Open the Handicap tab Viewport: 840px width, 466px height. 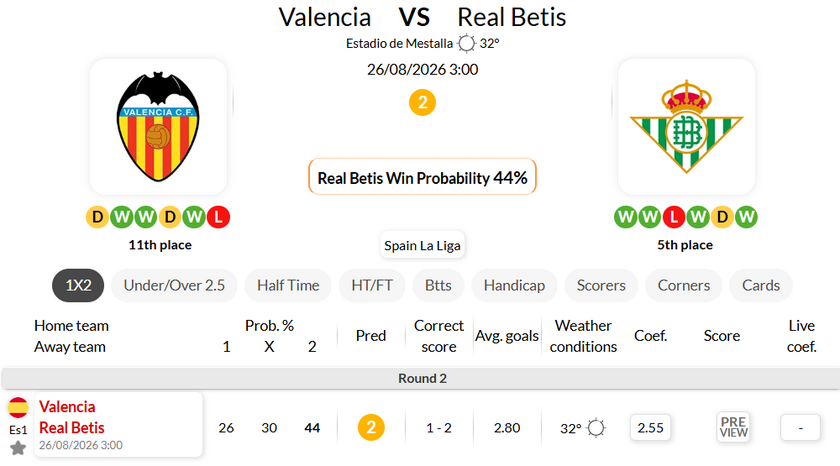point(514,285)
